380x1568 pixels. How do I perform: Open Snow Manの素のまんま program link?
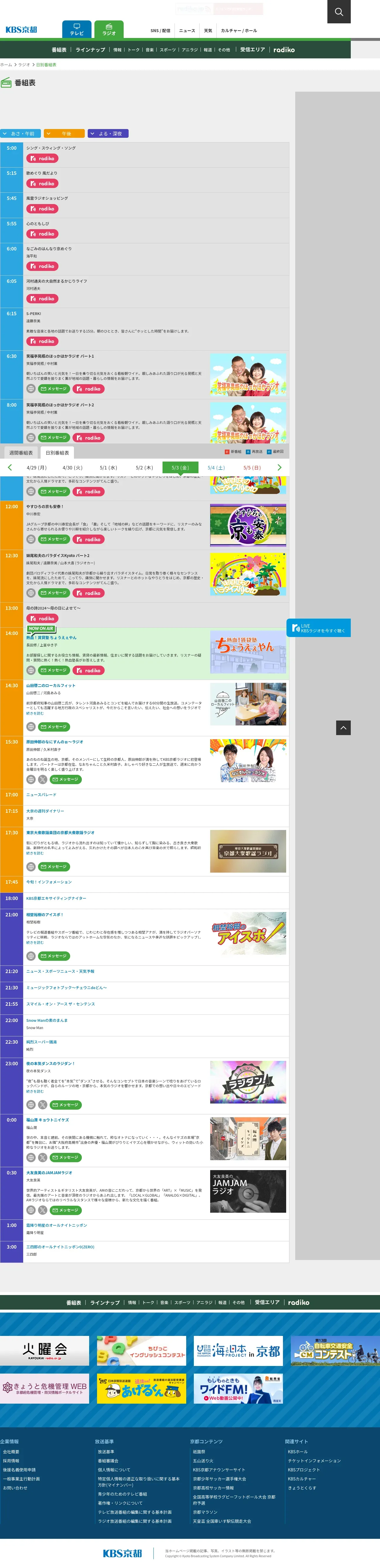47,1020
